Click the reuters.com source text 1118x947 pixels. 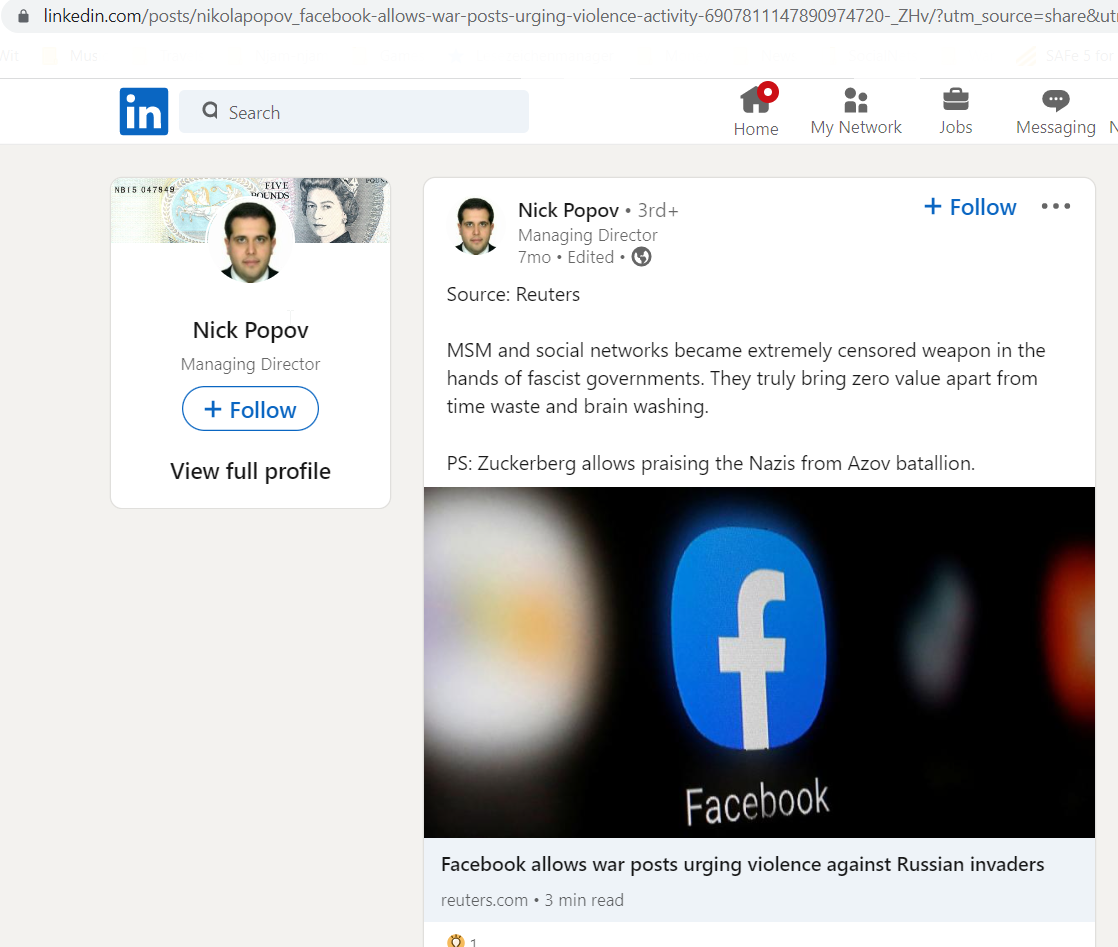click(x=484, y=900)
